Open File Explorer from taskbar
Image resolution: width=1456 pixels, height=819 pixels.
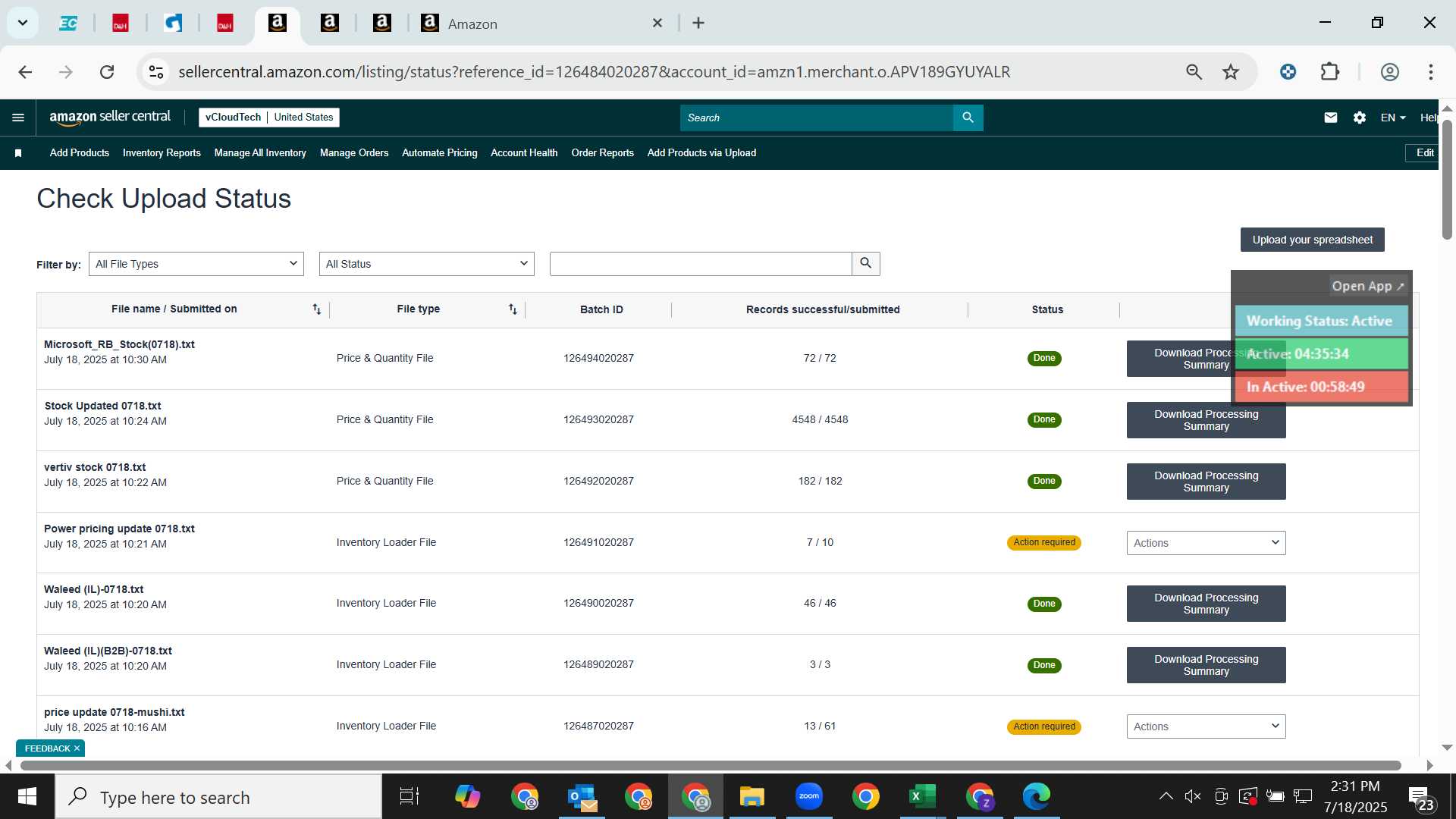(752, 796)
